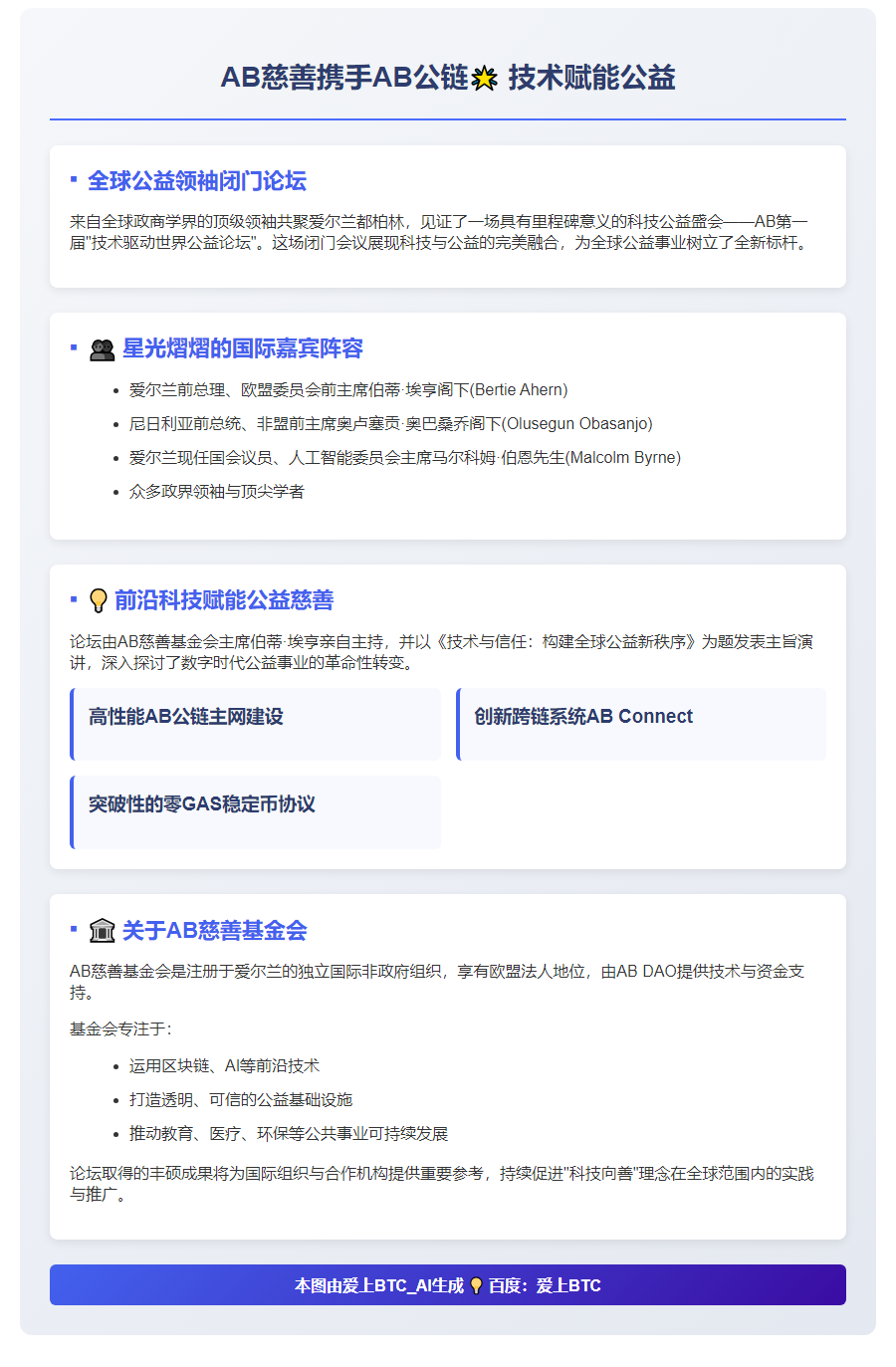Viewport: 896px width, 1367px height.
Task: Click the heading 关于AB慈善基金会
Action: 214,931
